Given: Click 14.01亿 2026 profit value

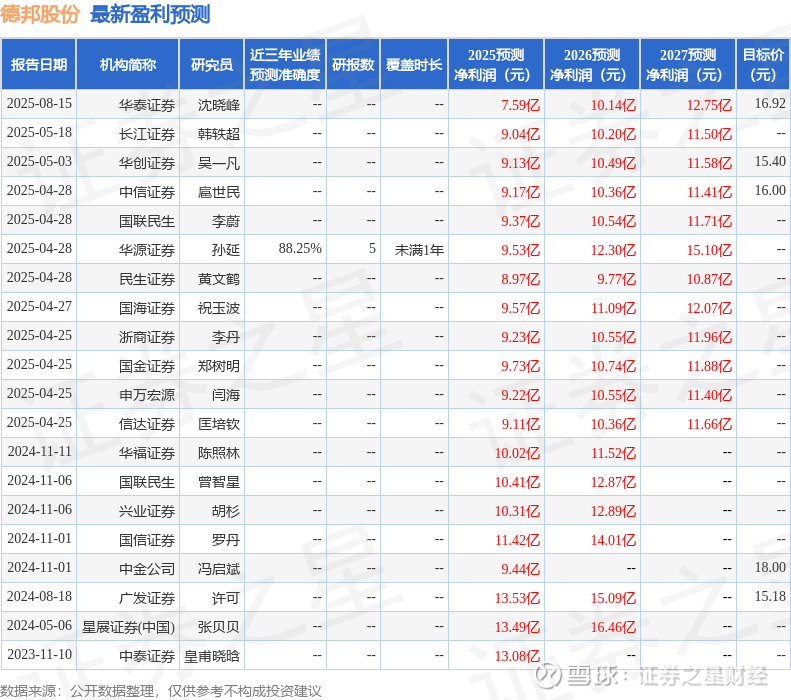Looking at the screenshot, I should click(x=613, y=540).
